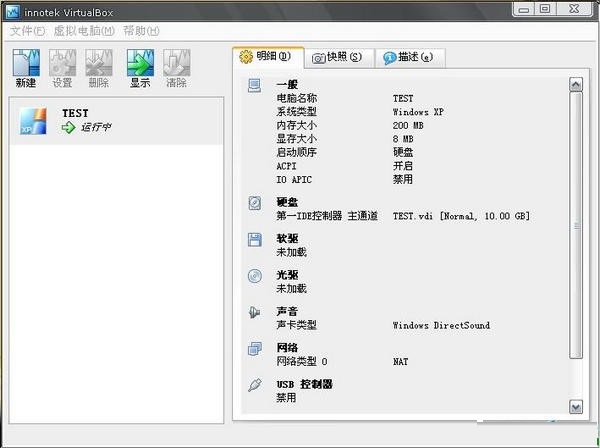Switch to the 明细(D) details tab
The image size is (600, 448).
coord(268,57)
